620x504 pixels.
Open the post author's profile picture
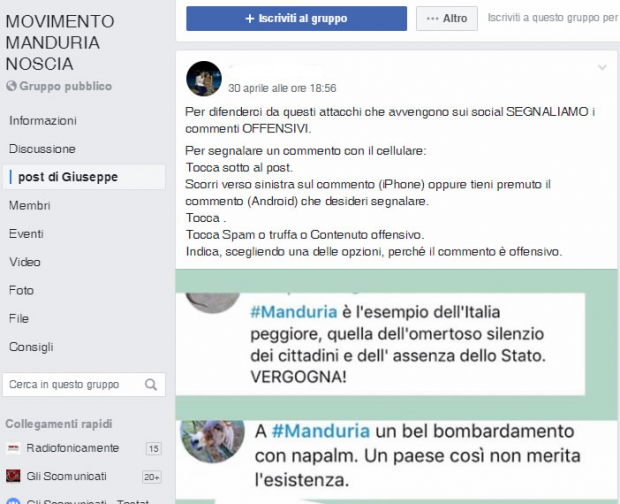(204, 79)
